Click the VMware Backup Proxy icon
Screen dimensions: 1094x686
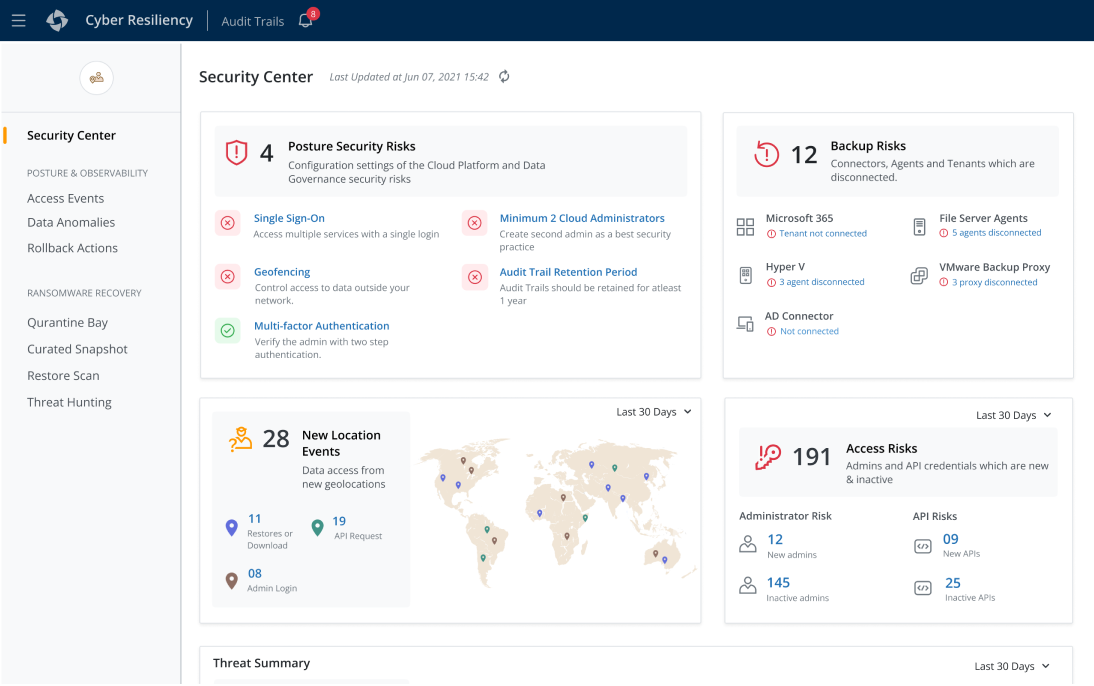click(x=919, y=275)
